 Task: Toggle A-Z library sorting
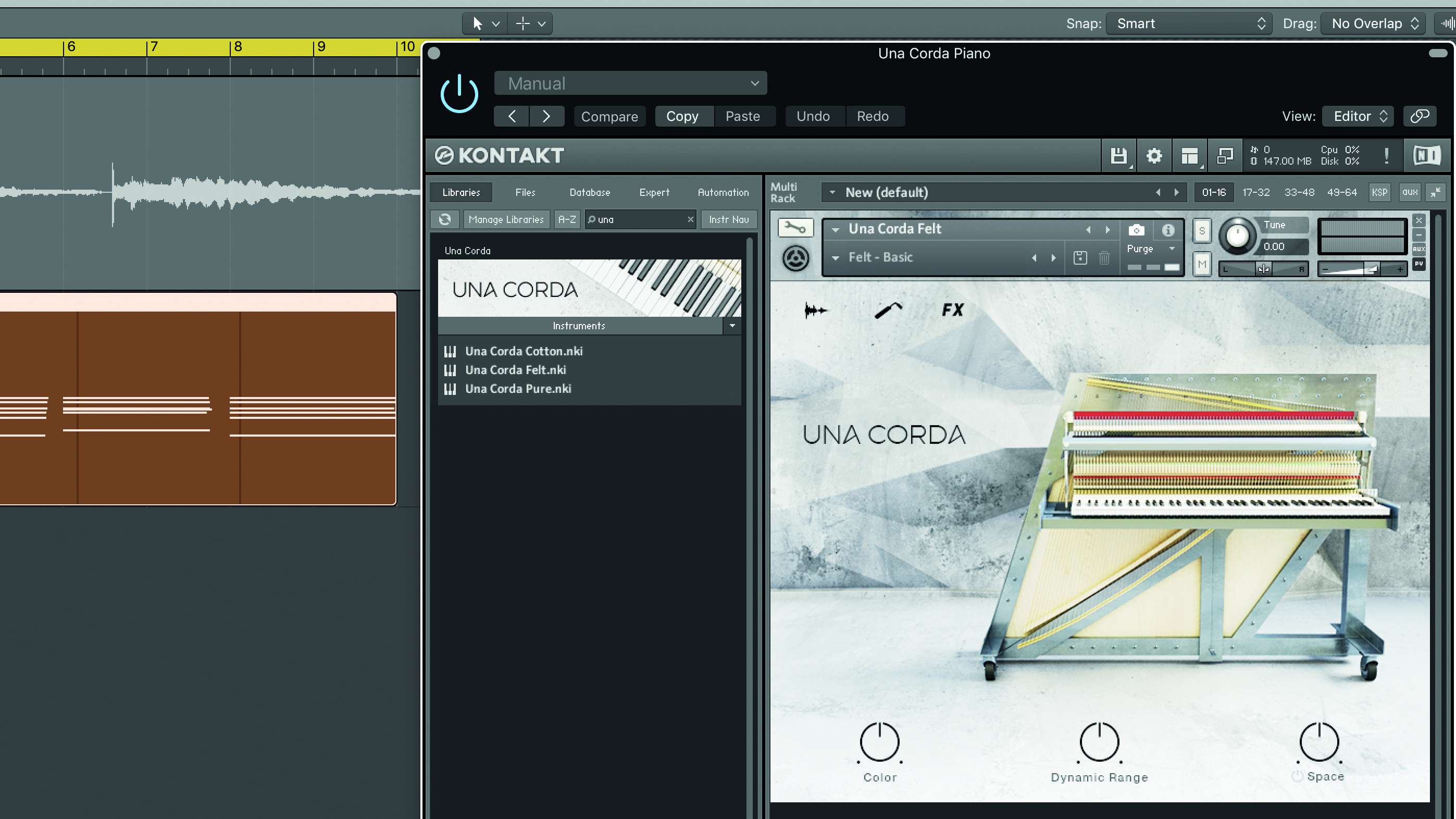[567, 219]
